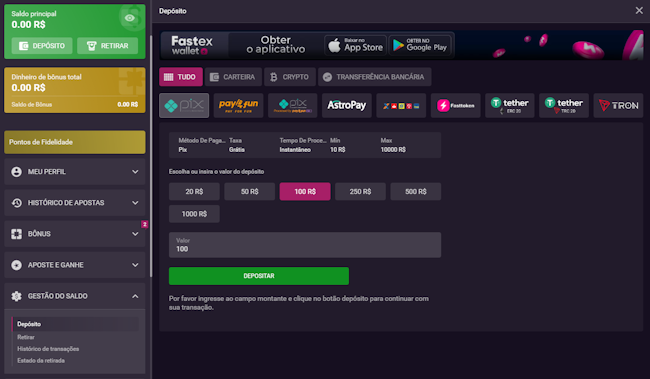Open App Store download badge
This screenshot has width=650, height=379.
pos(355,45)
